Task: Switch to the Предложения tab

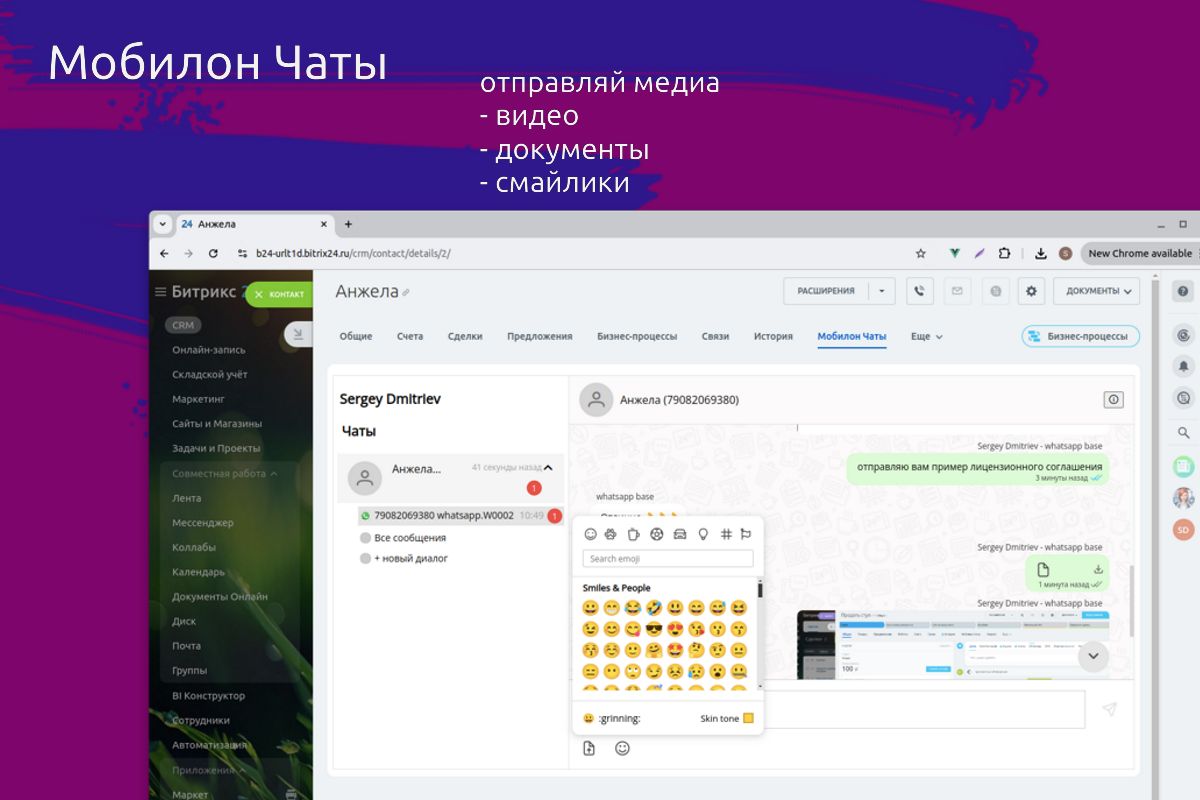Action: pyautogui.click(x=540, y=337)
